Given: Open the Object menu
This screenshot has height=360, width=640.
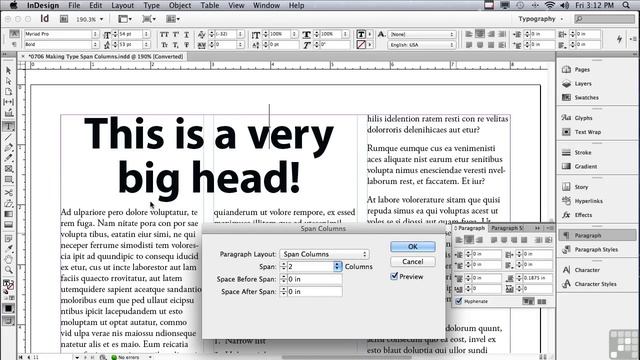Looking at the screenshot, I should (x=180, y=5).
